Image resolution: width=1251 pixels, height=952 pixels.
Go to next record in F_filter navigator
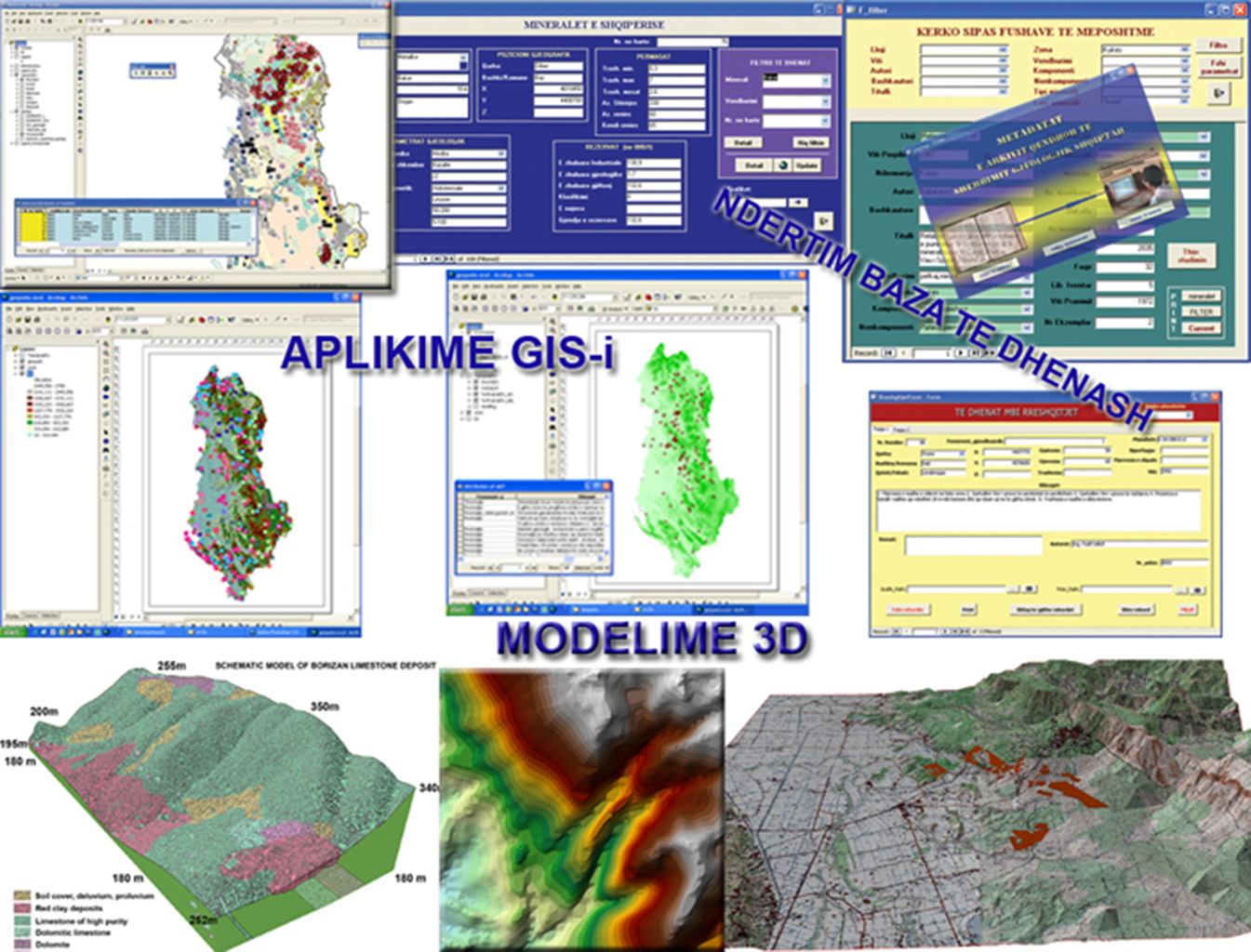point(961,353)
